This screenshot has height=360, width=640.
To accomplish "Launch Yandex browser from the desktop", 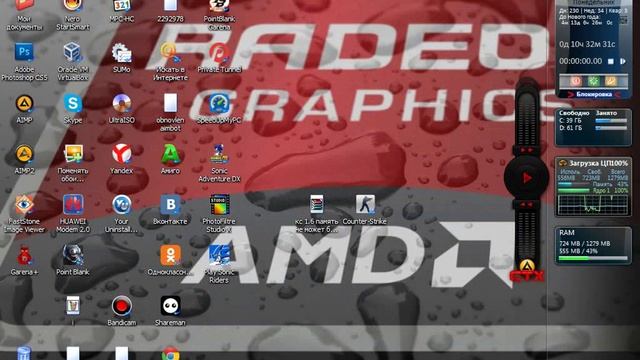I will 122,154.
